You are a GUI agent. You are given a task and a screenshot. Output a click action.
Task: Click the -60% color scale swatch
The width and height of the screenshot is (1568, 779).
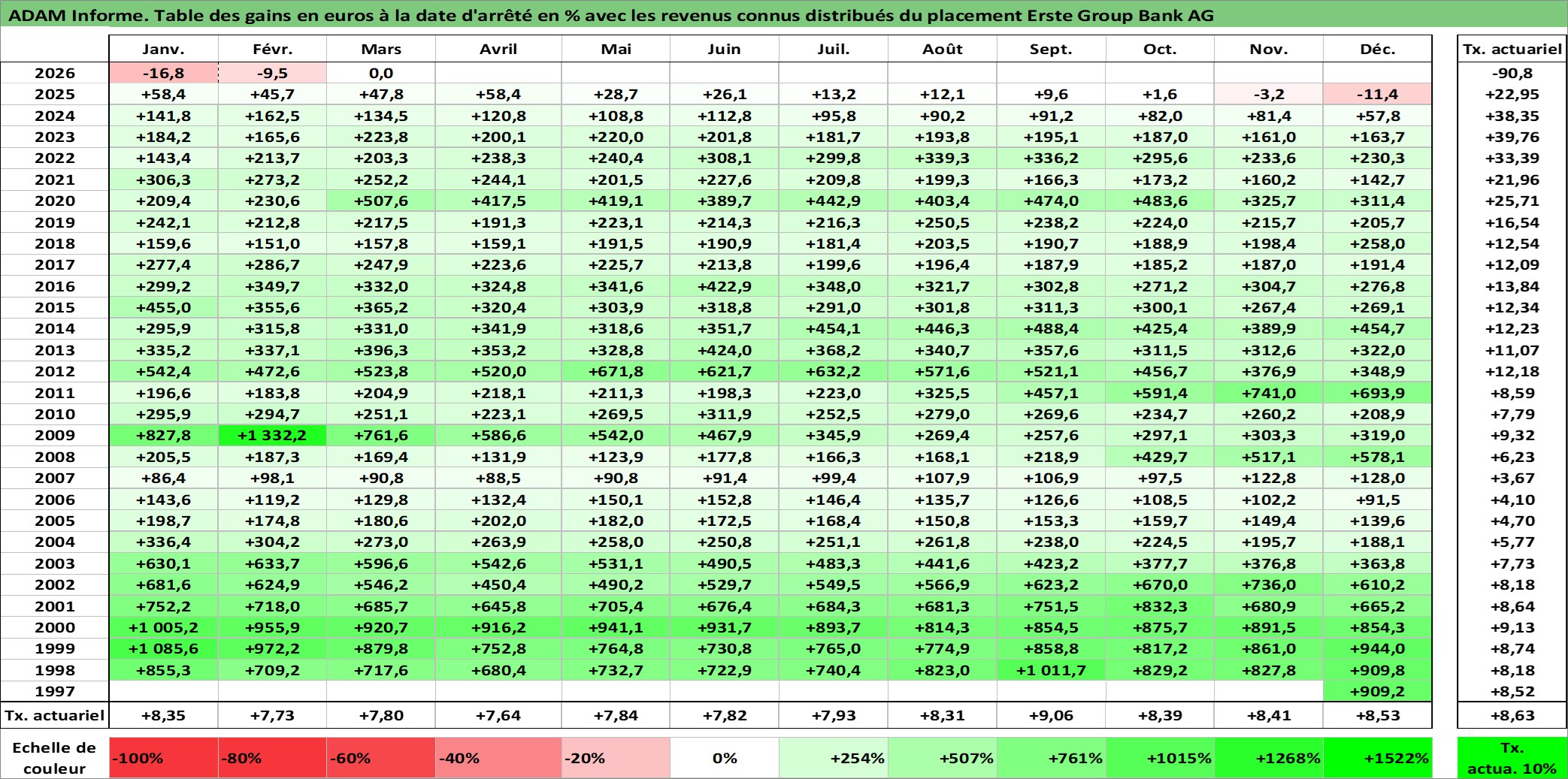(x=381, y=758)
